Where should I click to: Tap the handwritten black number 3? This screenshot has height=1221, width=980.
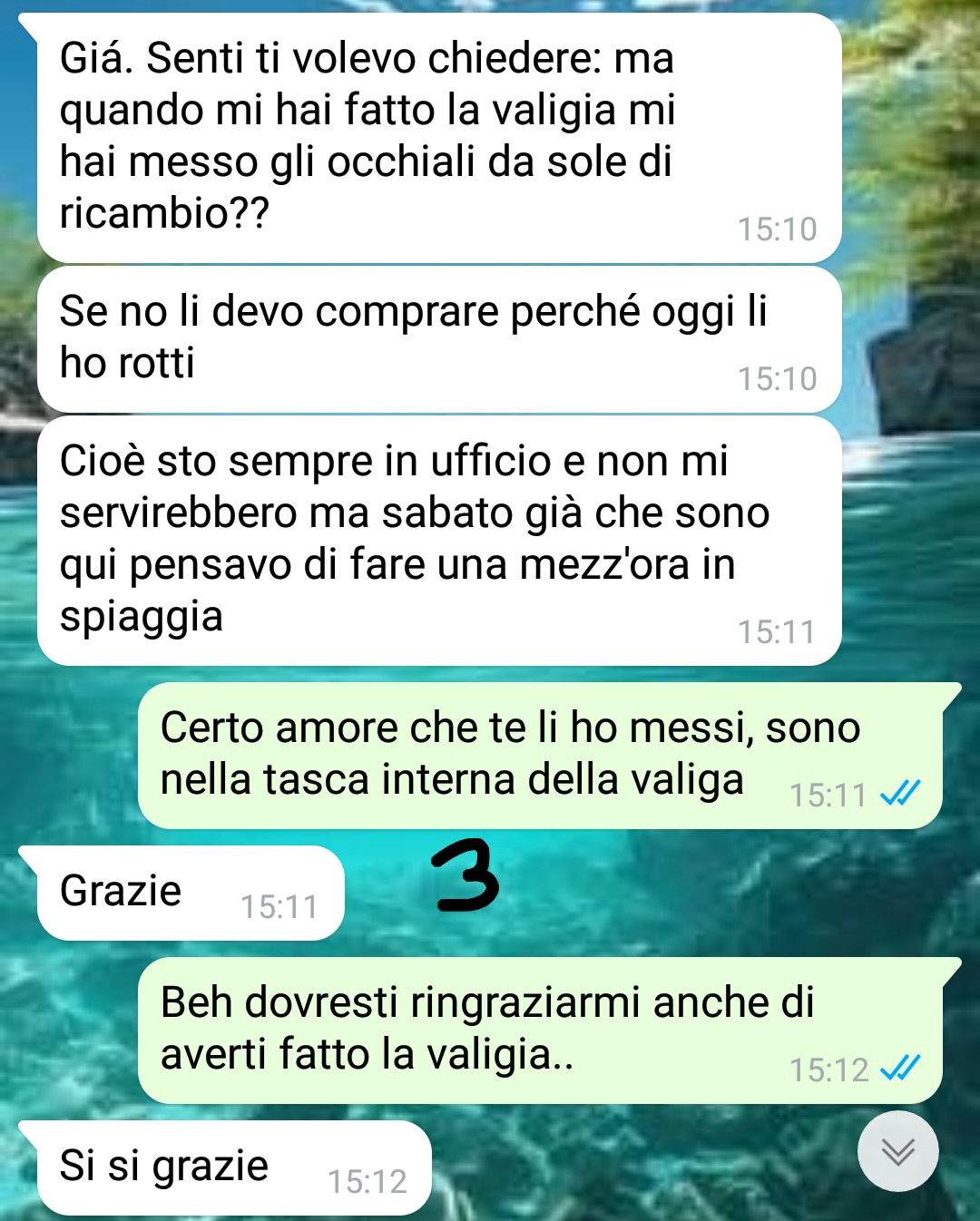tap(467, 874)
